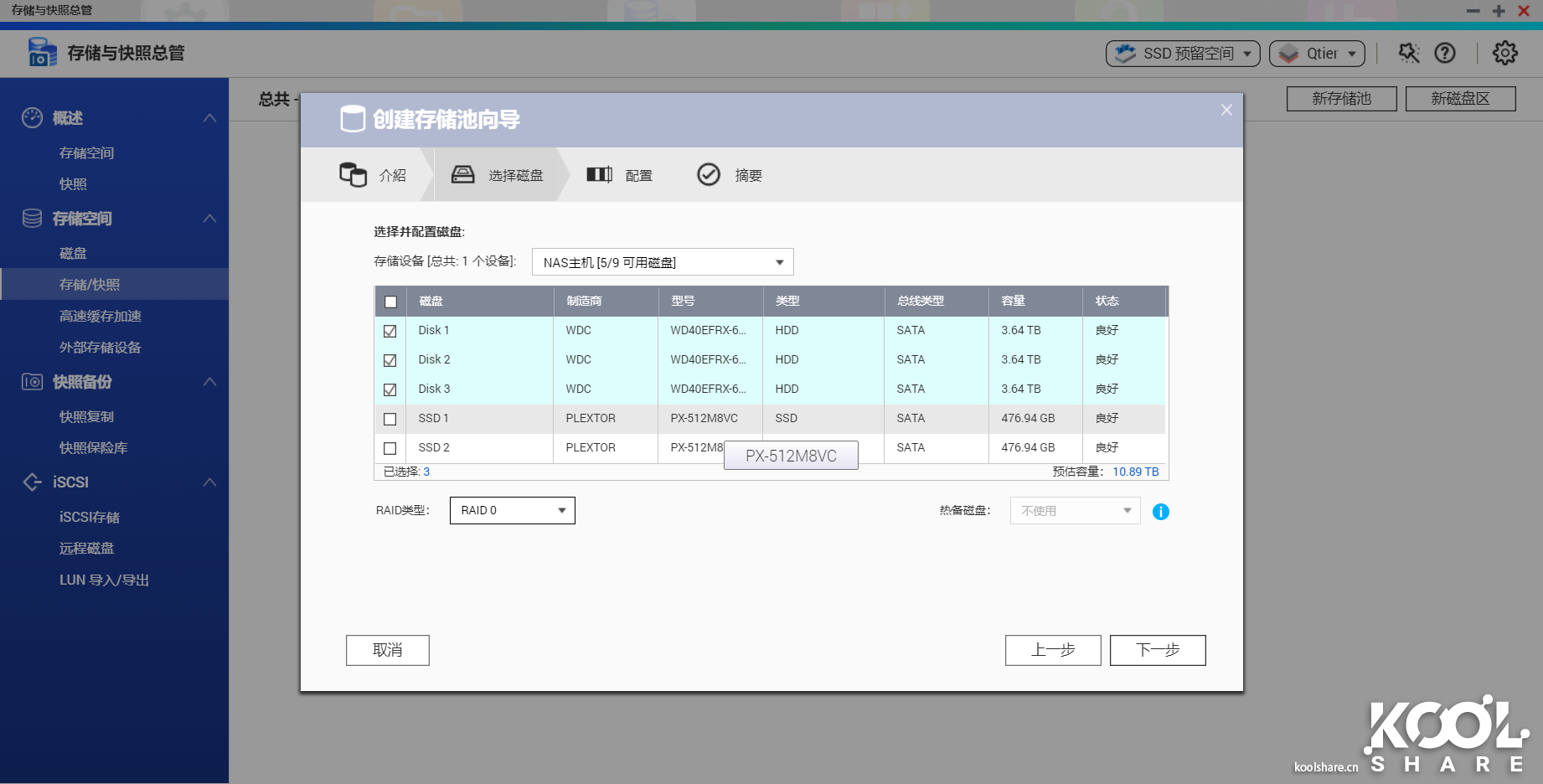Expand the SSD 预留空间 dropdown

tap(1182, 54)
